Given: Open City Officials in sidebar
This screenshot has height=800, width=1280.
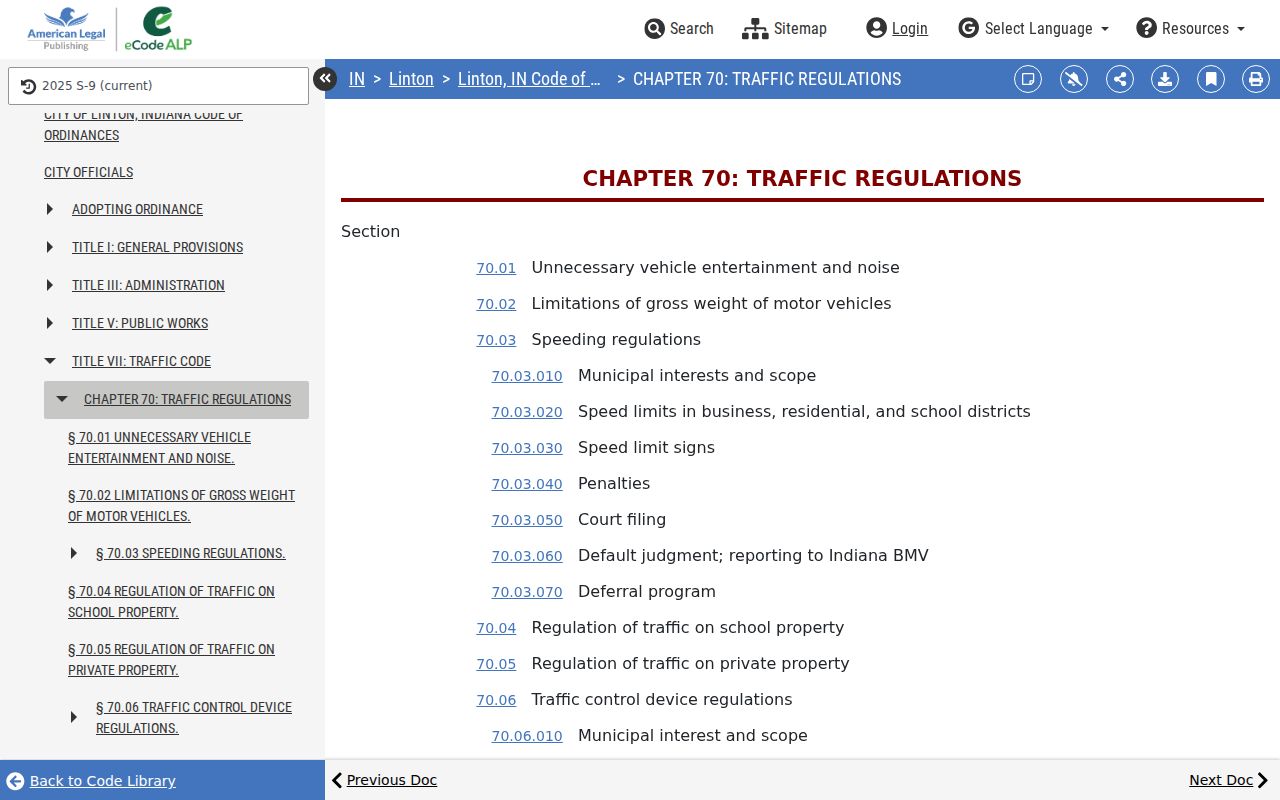Looking at the screenshot, I should point(88,172).
